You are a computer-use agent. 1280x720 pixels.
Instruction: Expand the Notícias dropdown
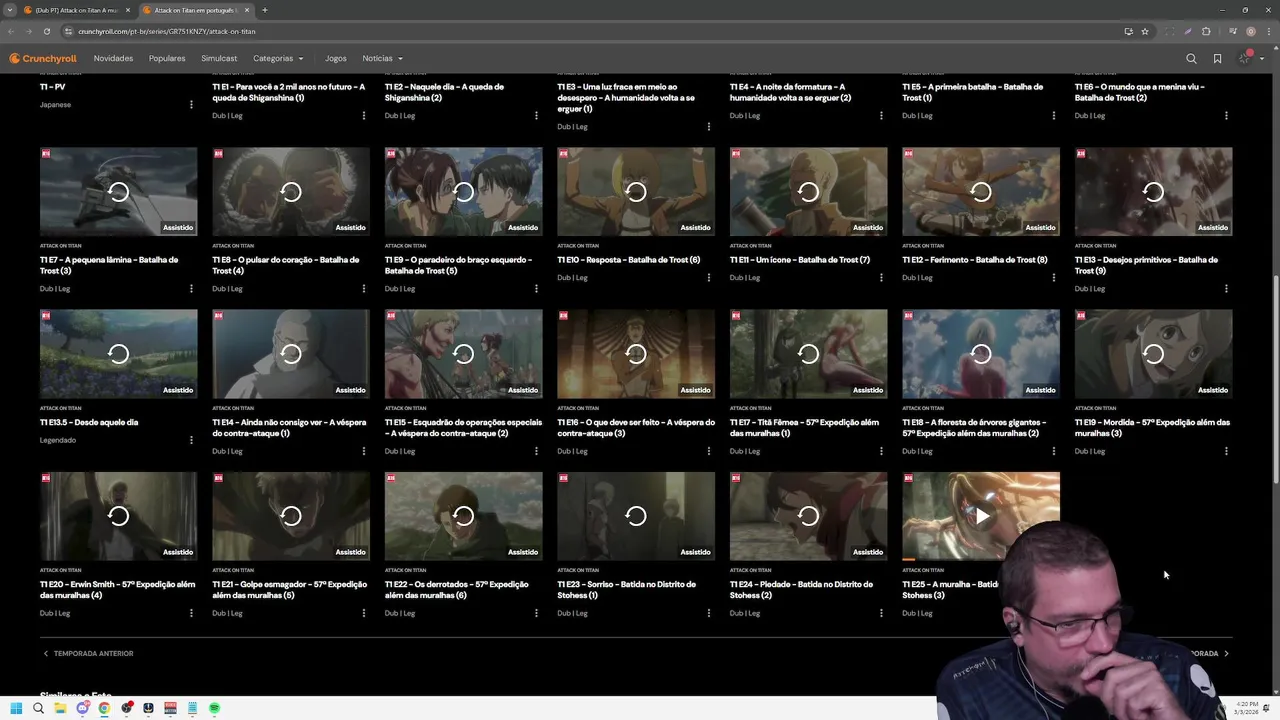click(x=382, y=58)
